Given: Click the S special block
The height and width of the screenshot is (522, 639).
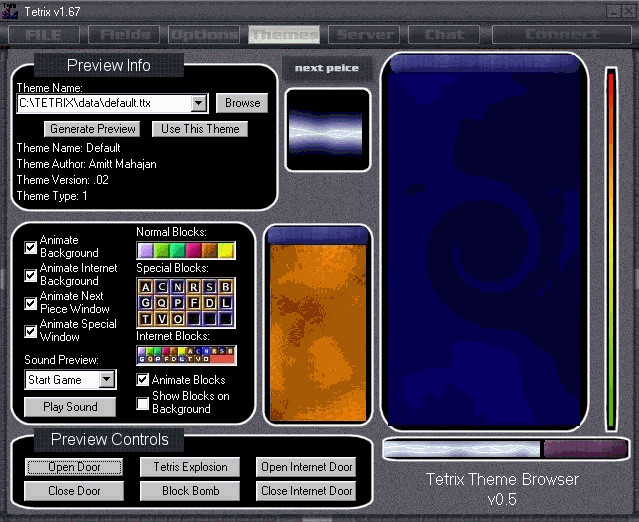Looking at the screenshot, I should tap(209, 287).
